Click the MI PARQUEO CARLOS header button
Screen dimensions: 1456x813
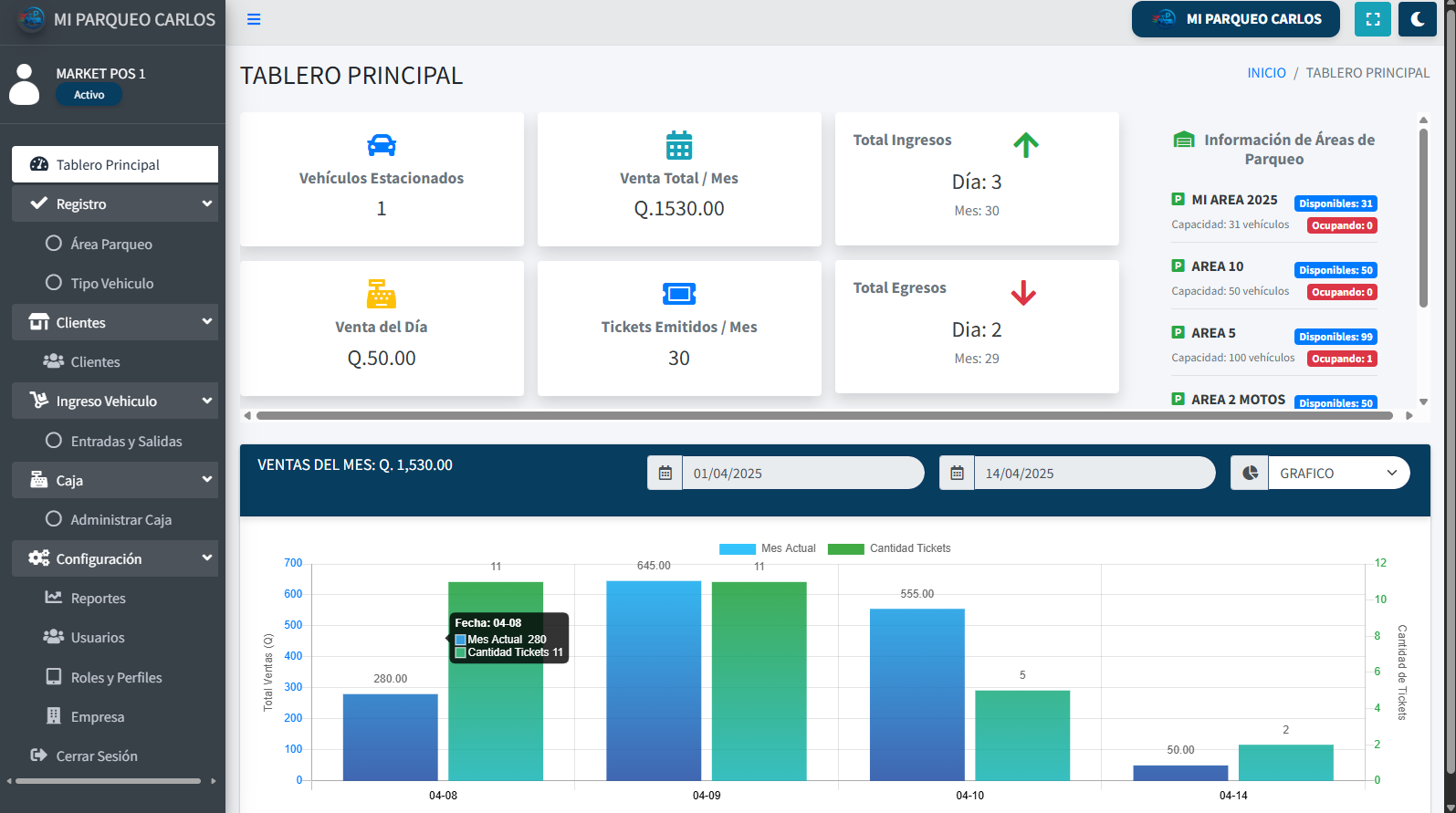tap(1235, 19)
